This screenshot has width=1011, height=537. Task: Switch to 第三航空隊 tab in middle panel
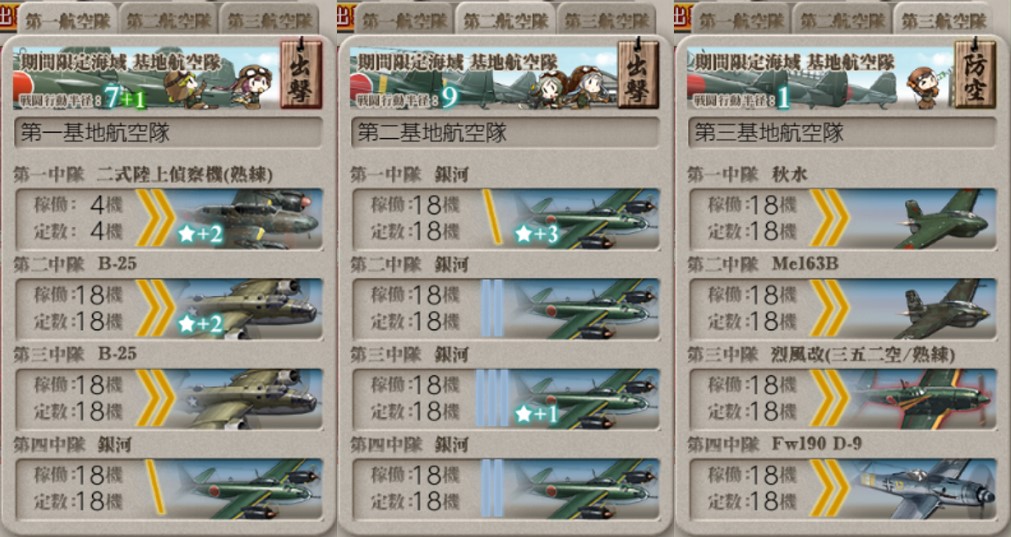point(607,20)
